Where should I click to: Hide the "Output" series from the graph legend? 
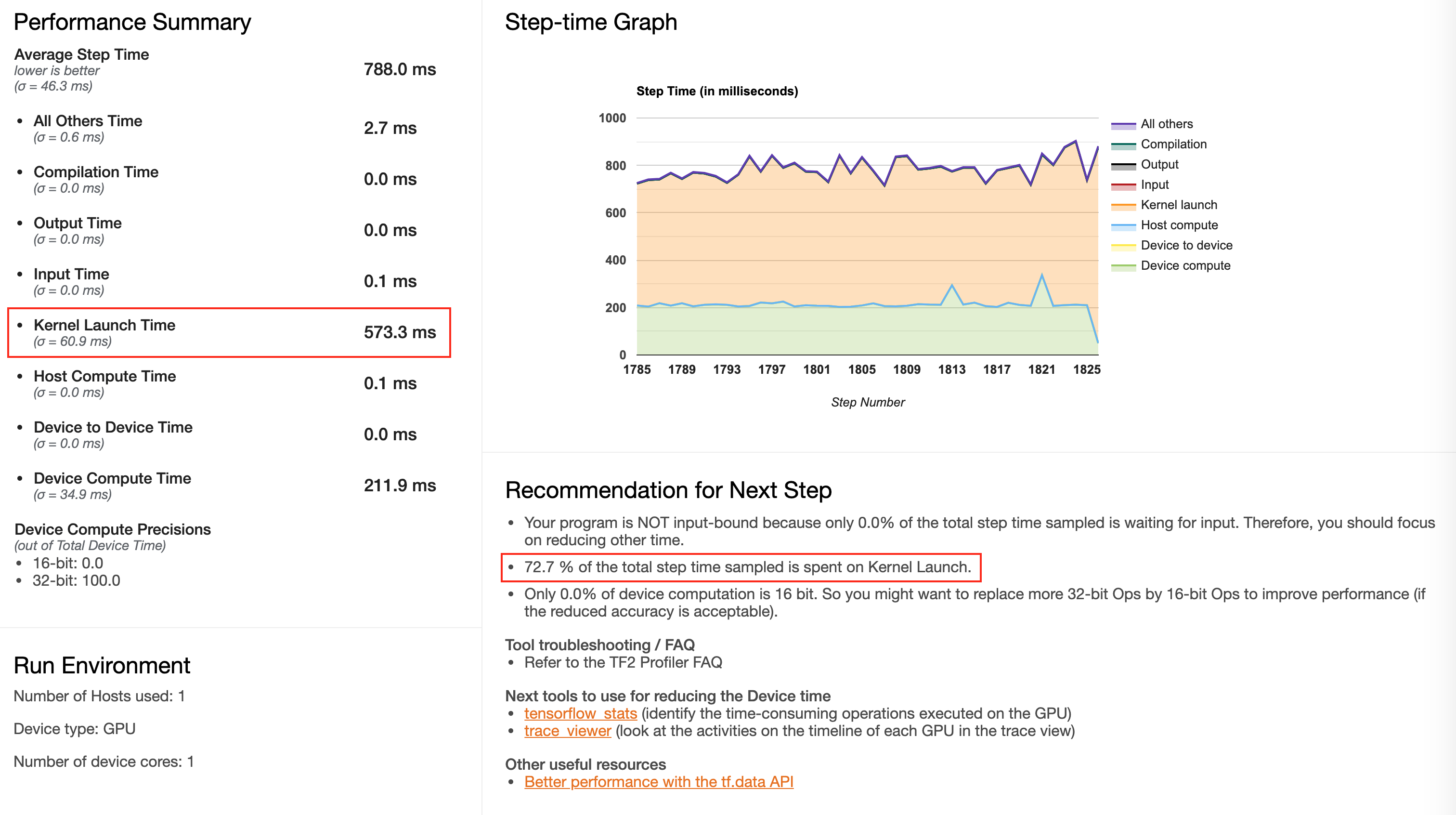(x=1159, y=164)
